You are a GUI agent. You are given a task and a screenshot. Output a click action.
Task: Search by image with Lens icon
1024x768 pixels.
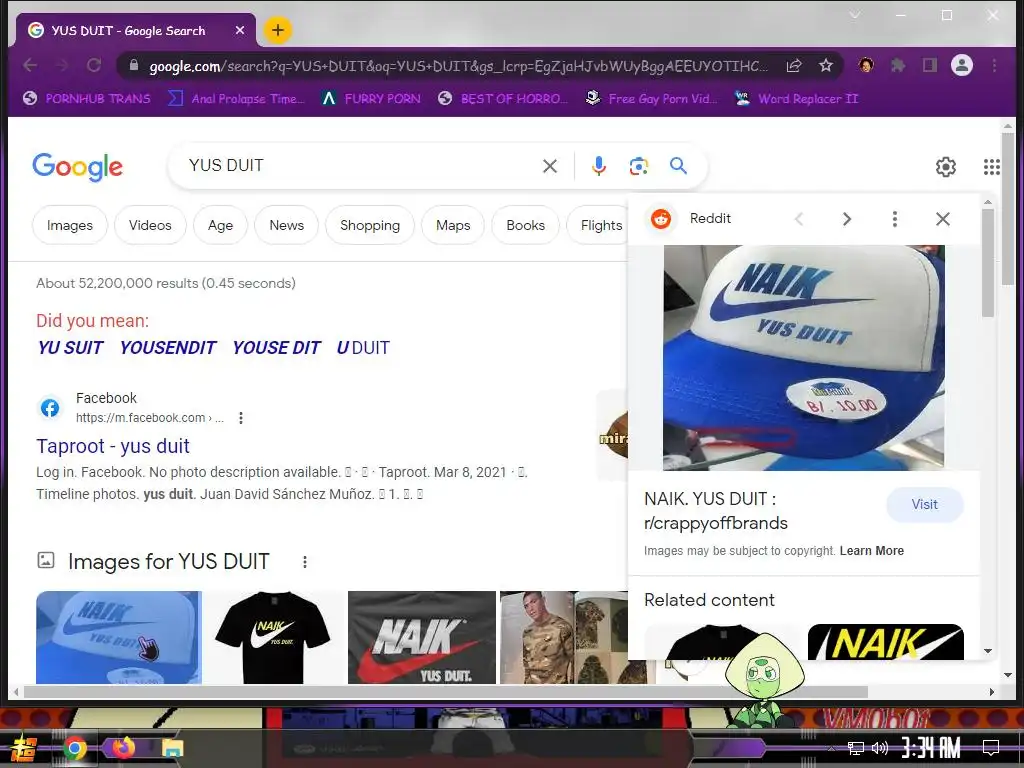pos(638,166)
